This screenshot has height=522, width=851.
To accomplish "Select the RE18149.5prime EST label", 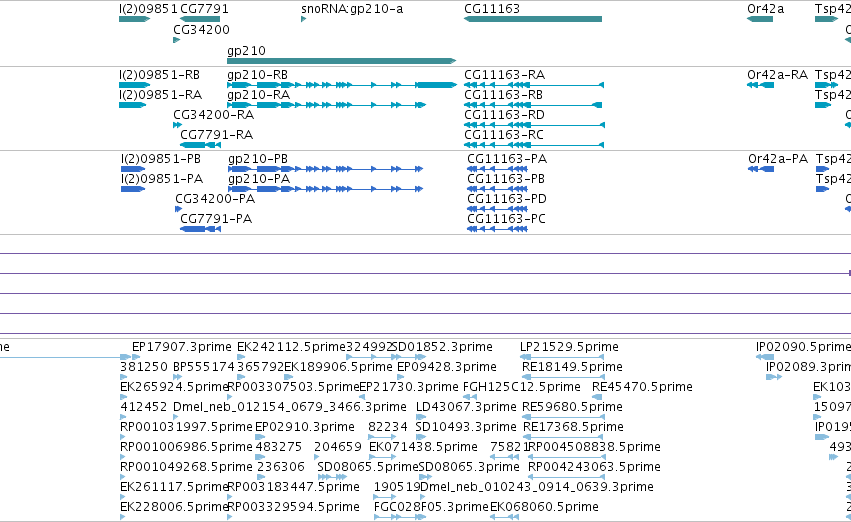I will (572, 367).
